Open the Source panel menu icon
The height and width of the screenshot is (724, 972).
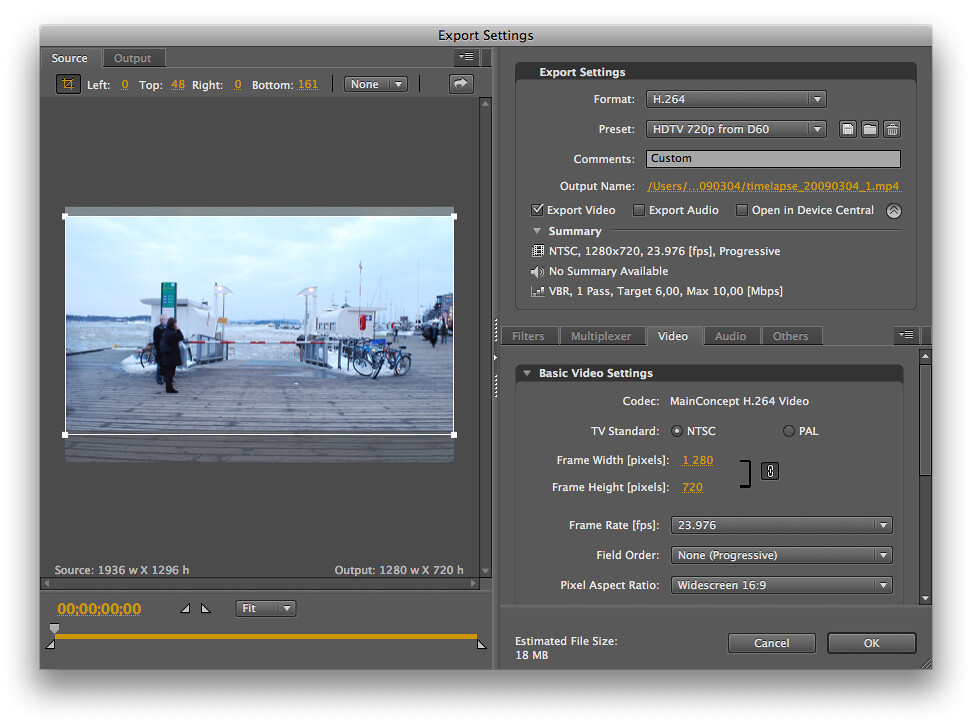[466, 57]
